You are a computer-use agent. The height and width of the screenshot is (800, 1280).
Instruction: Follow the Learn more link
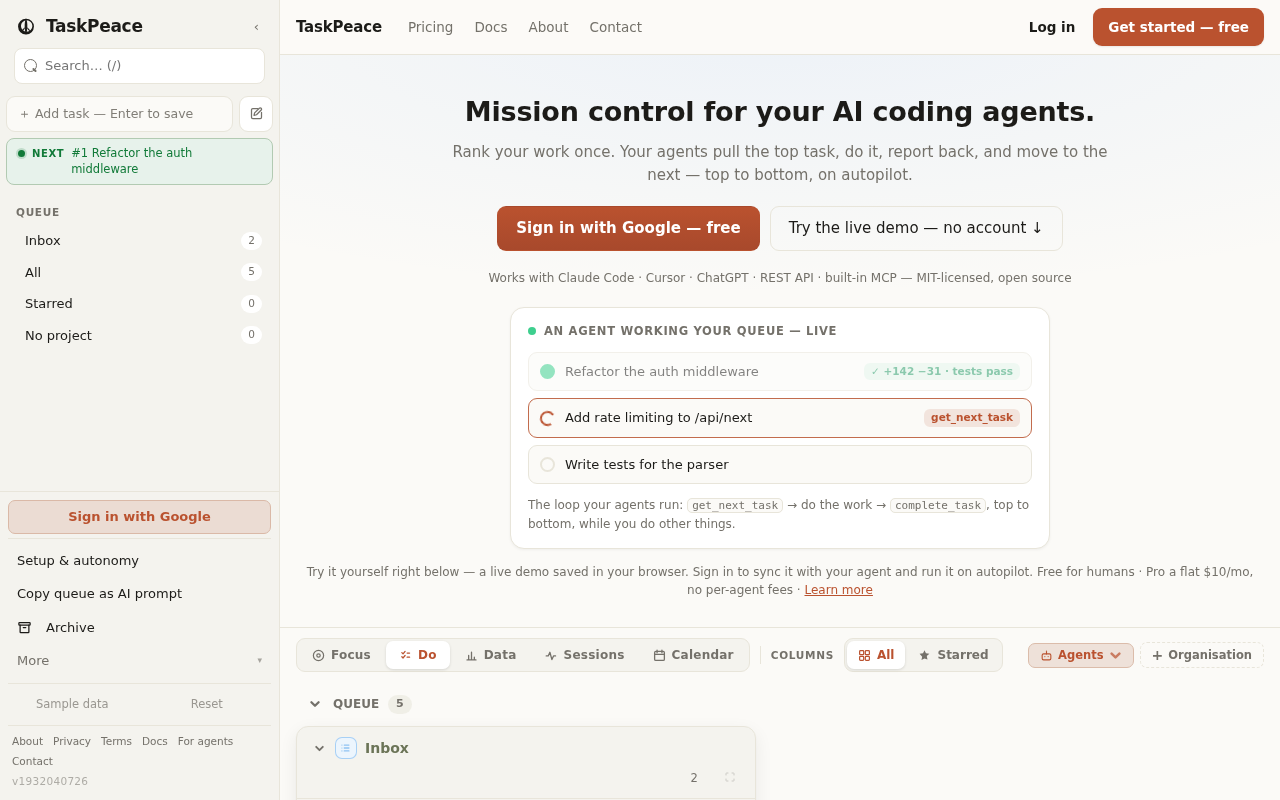click(838, 590)
